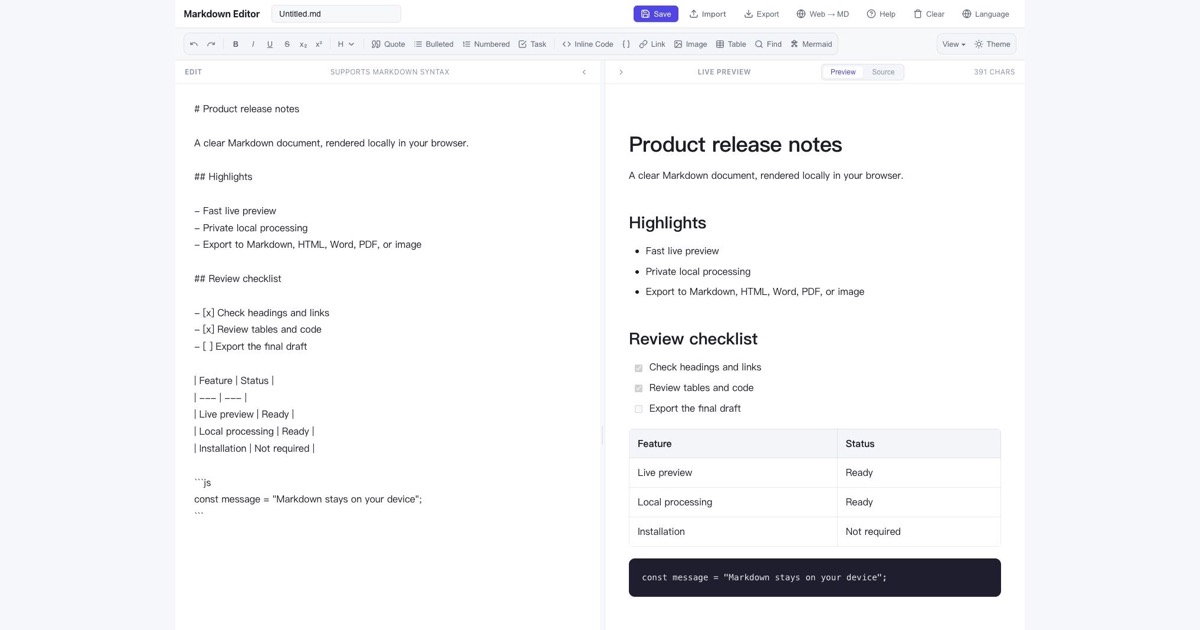Click the 'Review tables and code' checkbox

[638, 388]
